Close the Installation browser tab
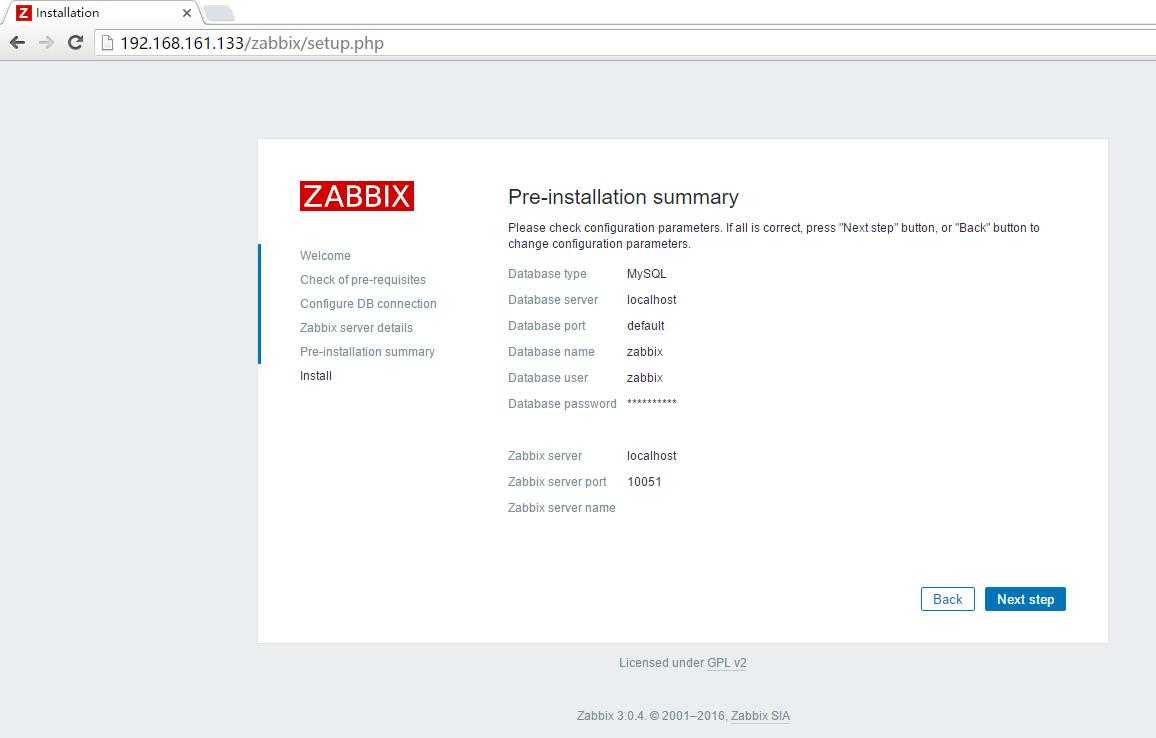 [187, 13]
